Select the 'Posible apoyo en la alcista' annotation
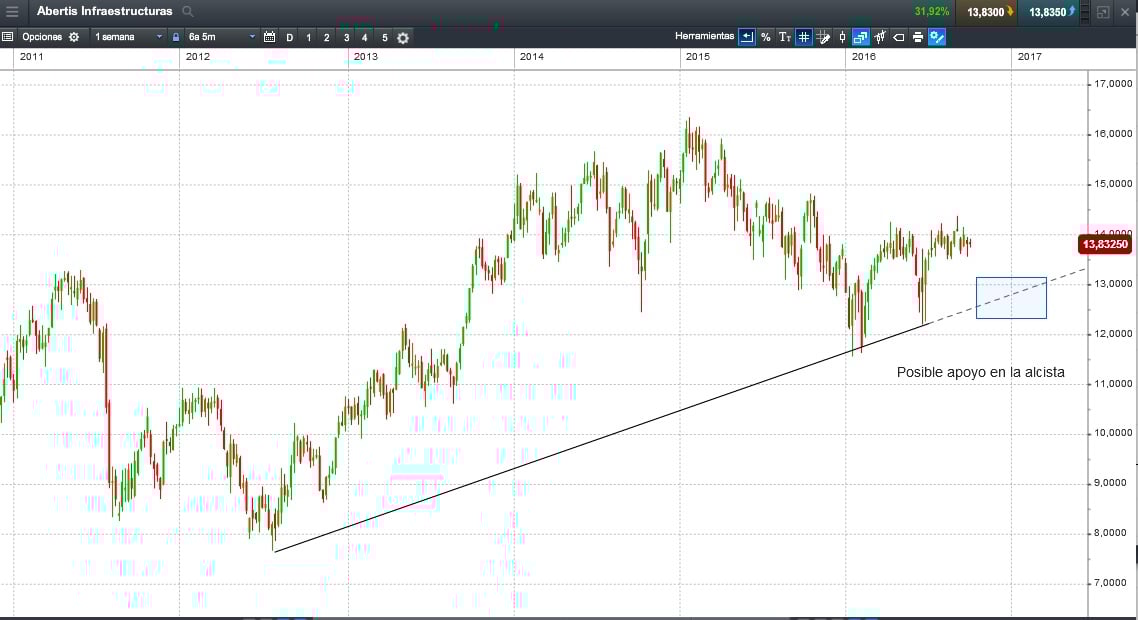 981,372
